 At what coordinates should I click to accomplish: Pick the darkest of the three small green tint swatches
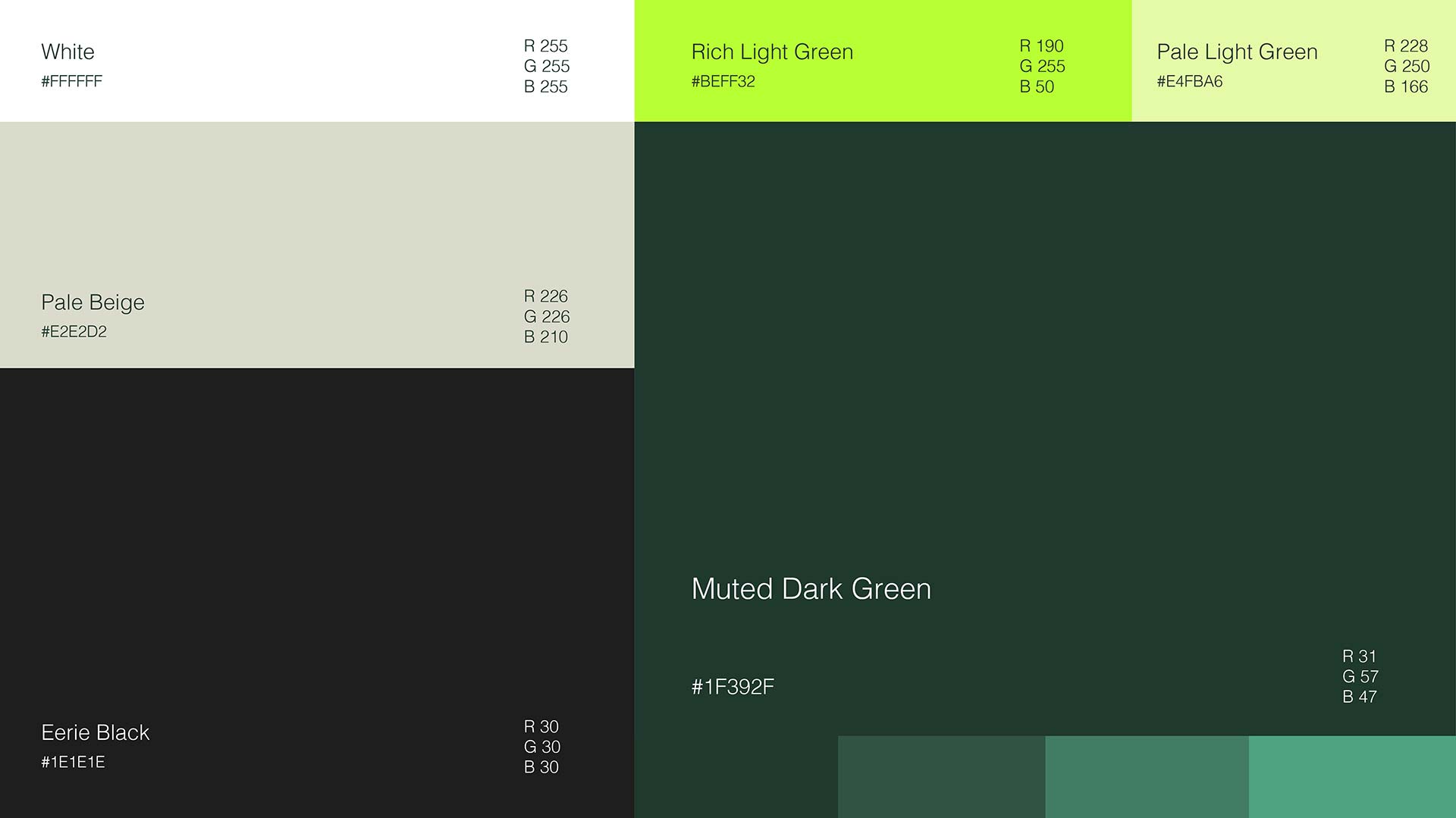941,776
